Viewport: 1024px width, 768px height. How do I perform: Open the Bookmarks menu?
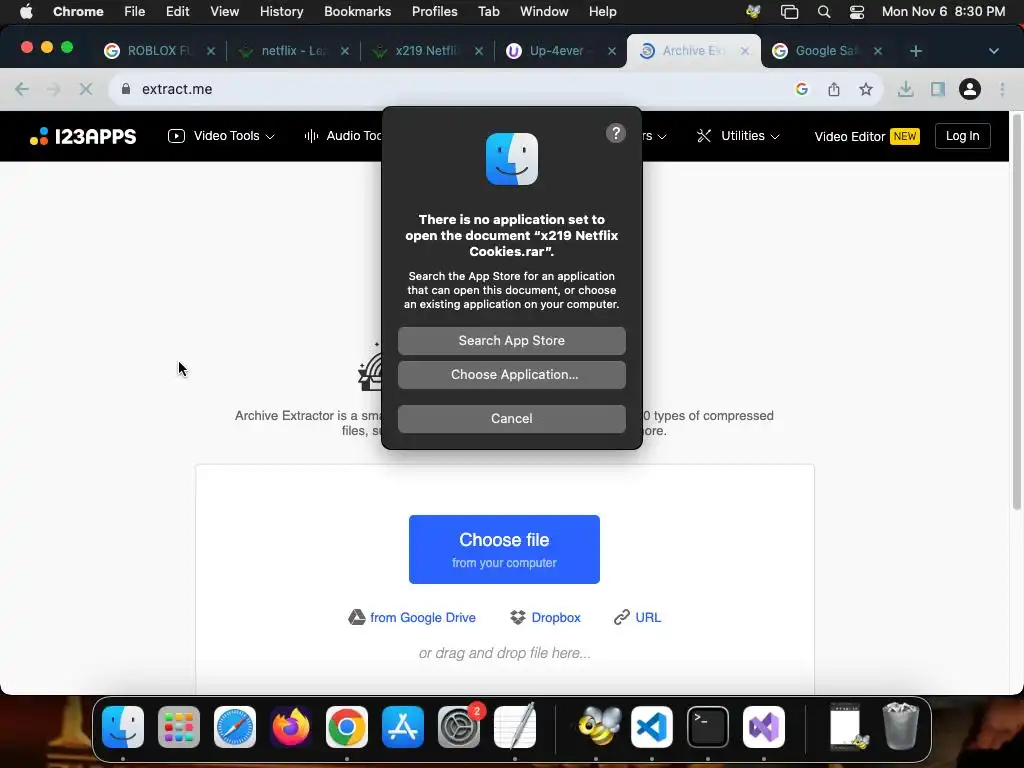point(357,12)
